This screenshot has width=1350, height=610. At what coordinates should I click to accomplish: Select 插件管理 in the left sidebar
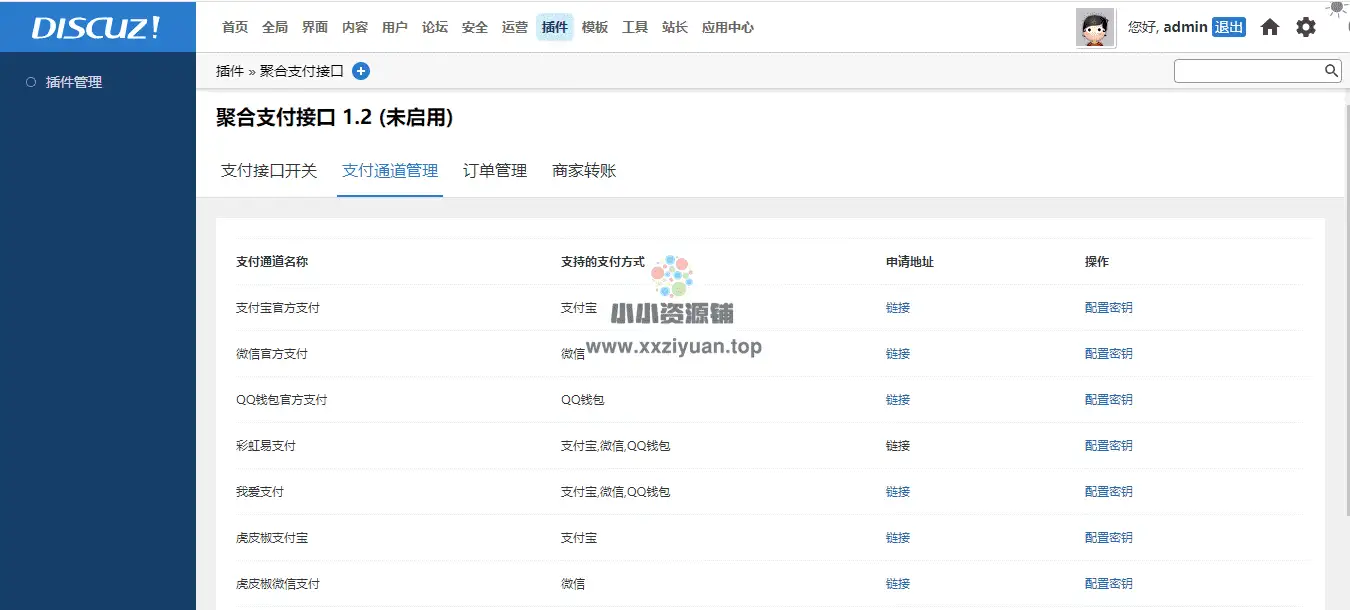(74, 82)
